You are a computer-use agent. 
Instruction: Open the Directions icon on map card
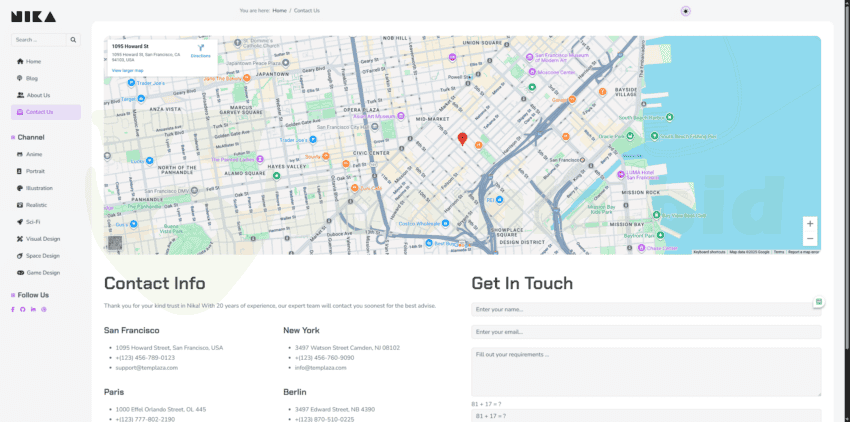tap(200, 49)
